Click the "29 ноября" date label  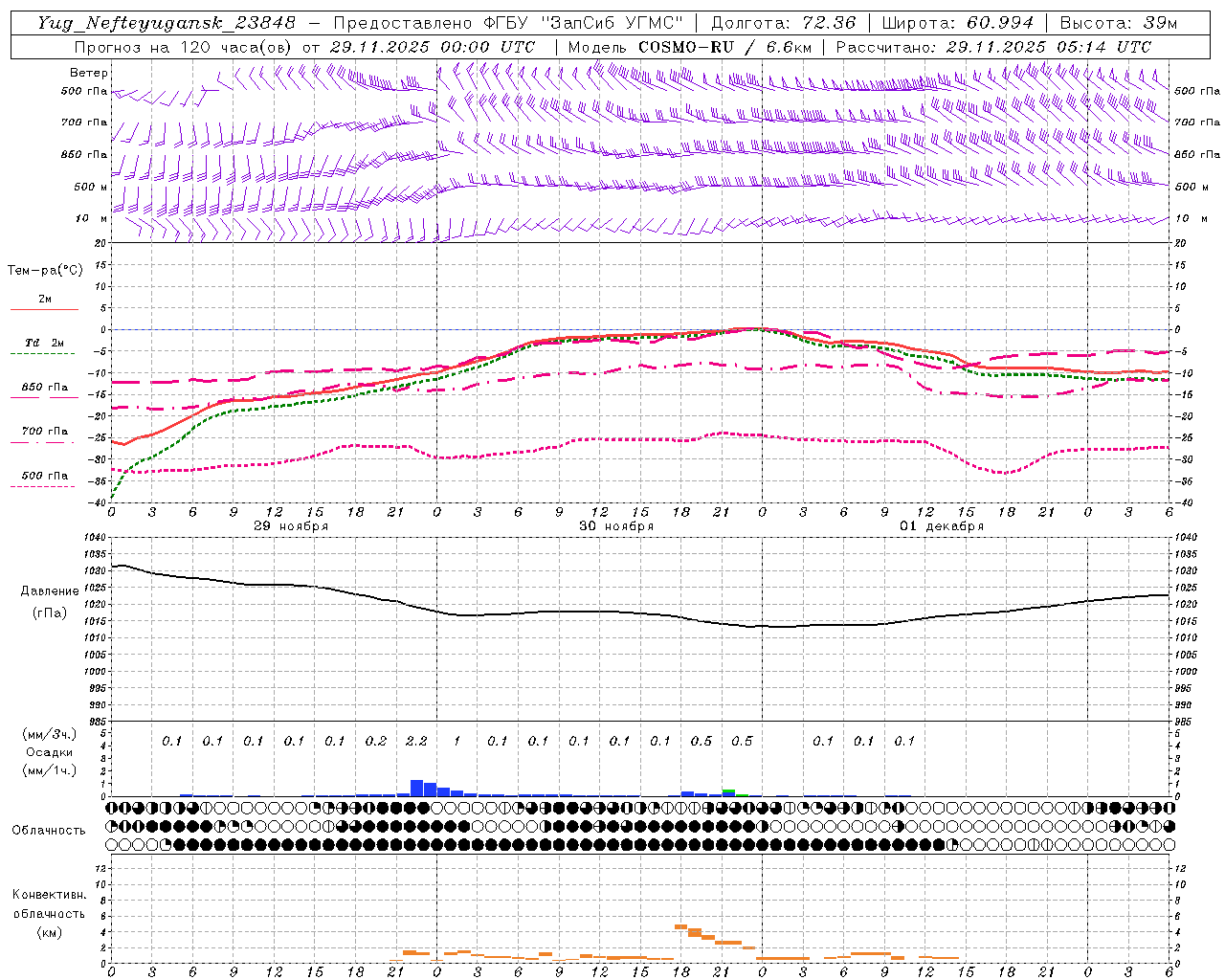click(x=291, y=526)
